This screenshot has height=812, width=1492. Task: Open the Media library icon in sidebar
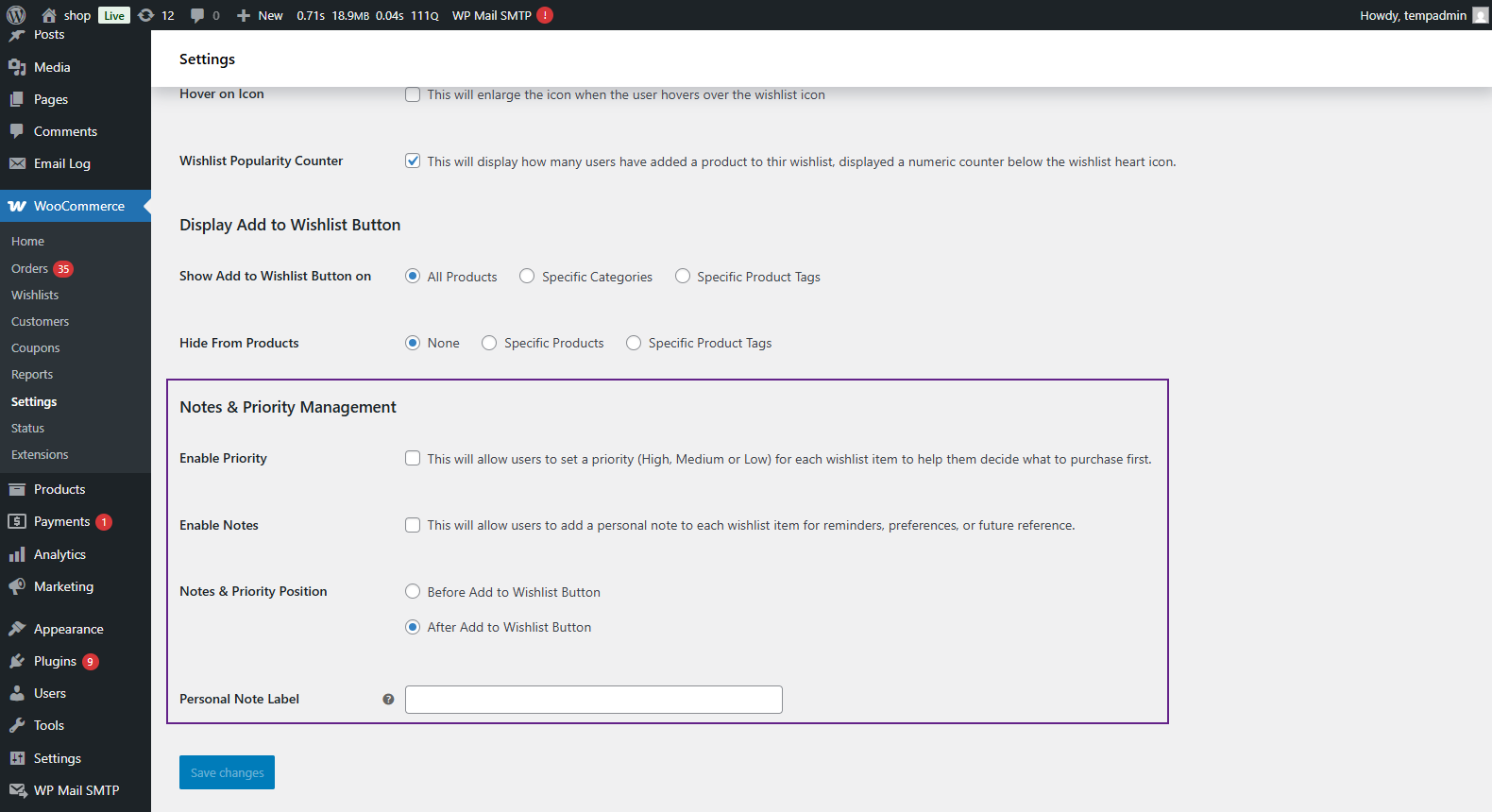17,67
